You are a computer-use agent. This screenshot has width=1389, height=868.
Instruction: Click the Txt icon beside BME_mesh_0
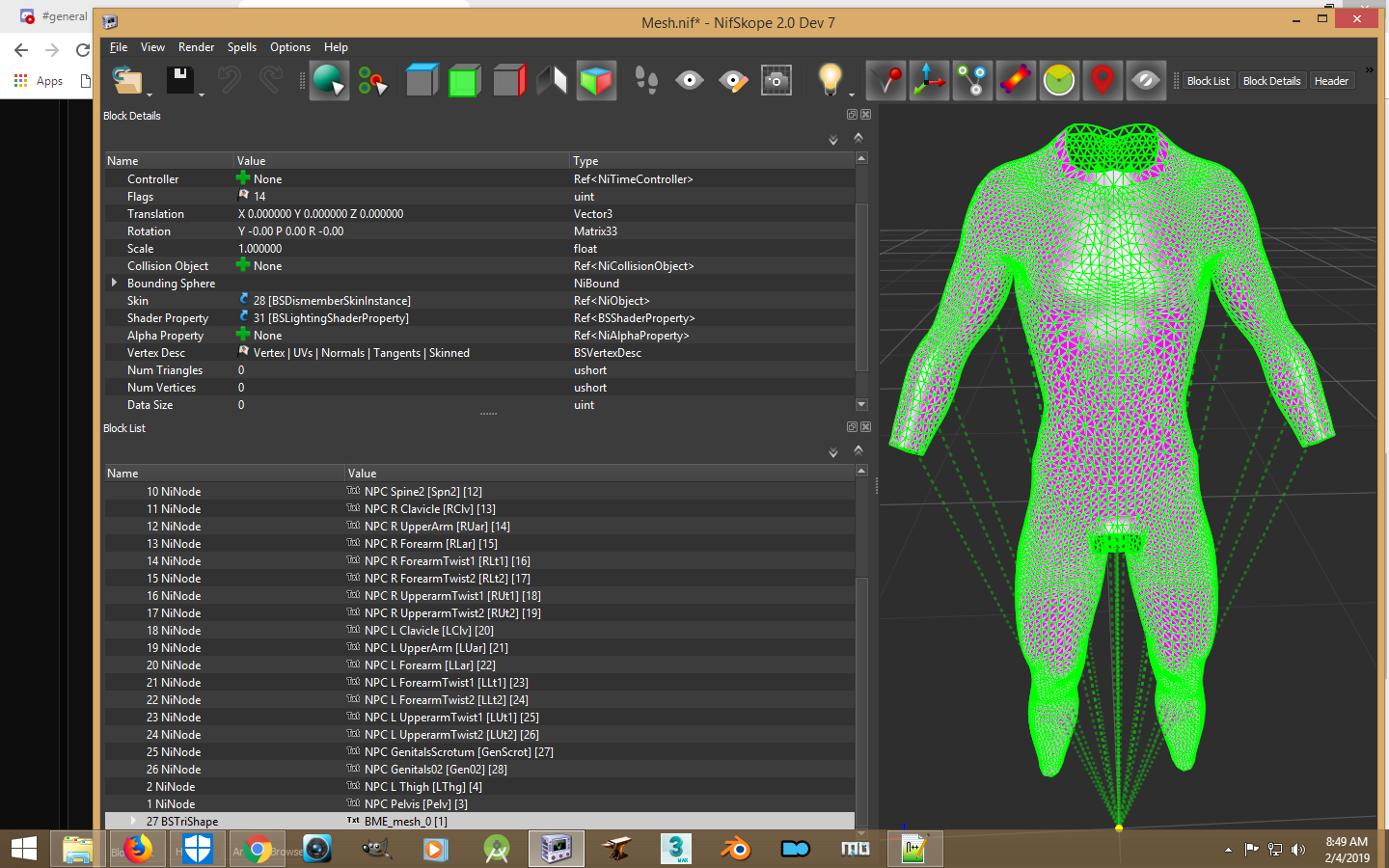[x=353, y=821]
